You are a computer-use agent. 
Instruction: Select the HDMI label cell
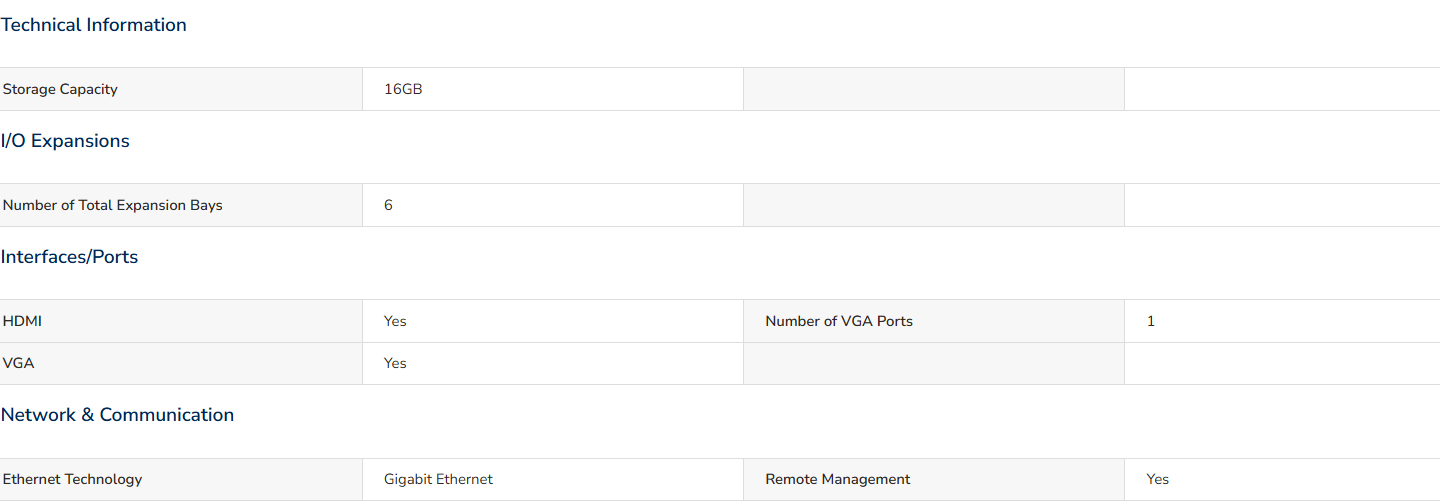pos(181,321)
